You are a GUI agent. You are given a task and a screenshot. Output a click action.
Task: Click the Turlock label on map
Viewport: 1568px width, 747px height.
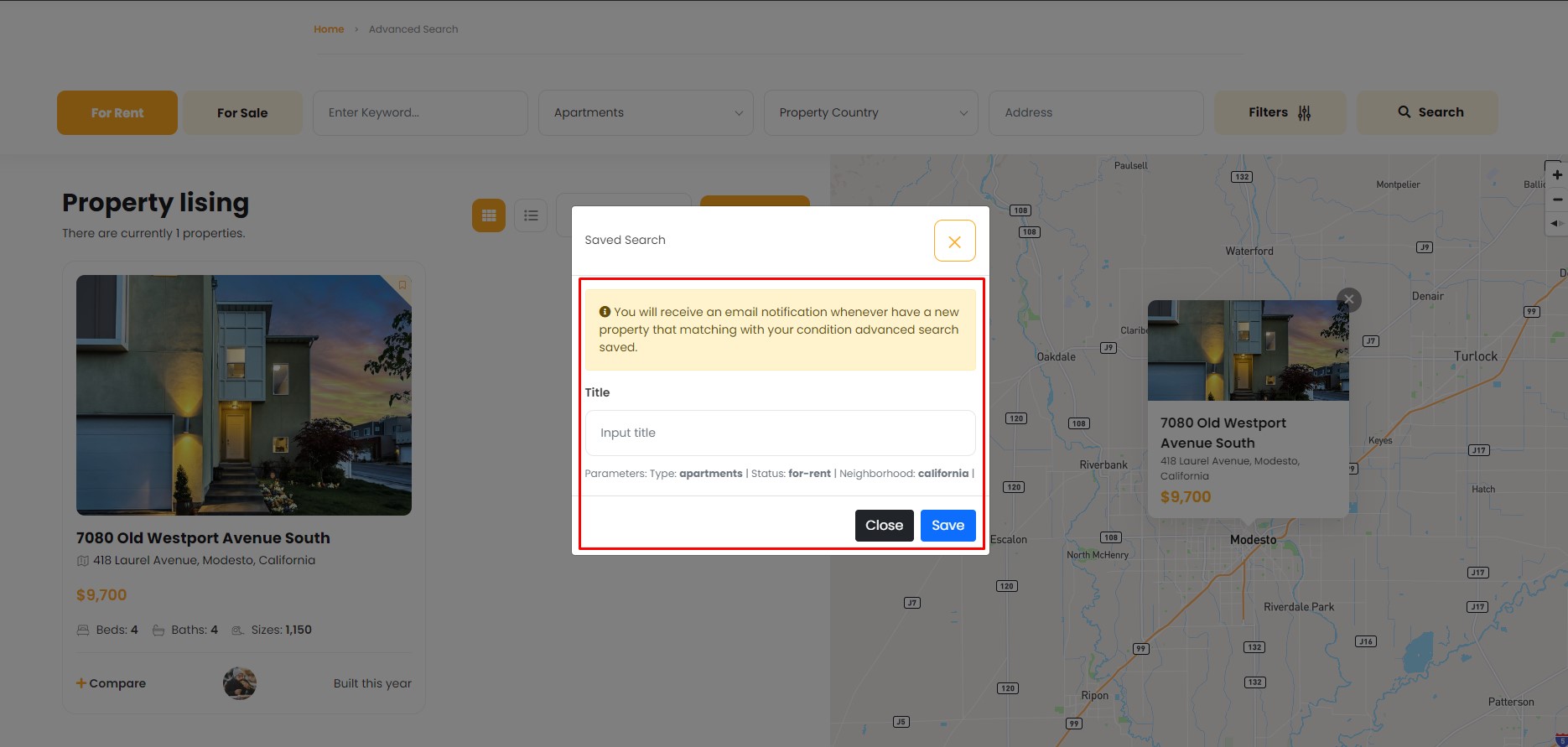point(1476,356)
